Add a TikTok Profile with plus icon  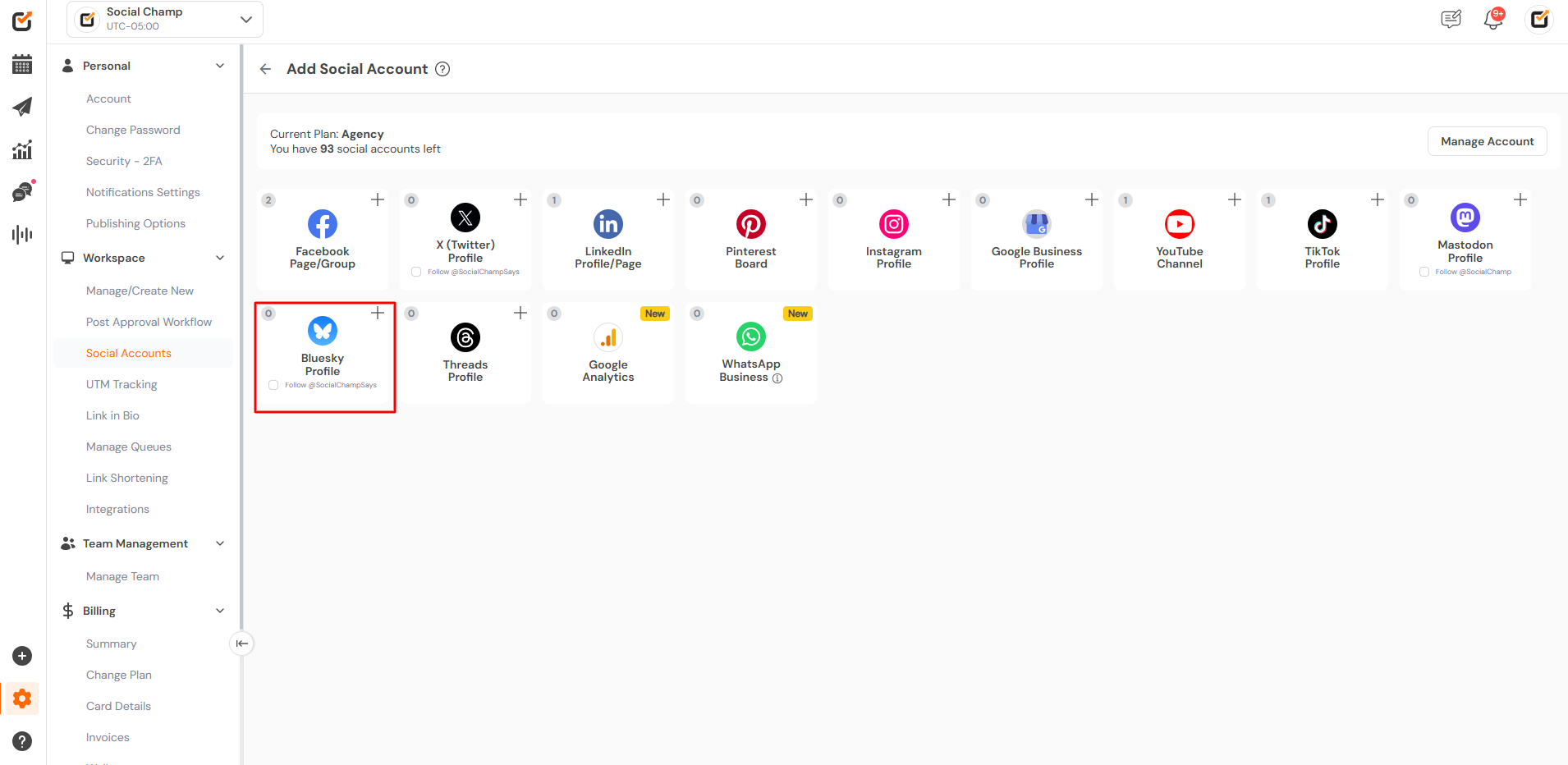[1377, 199]
